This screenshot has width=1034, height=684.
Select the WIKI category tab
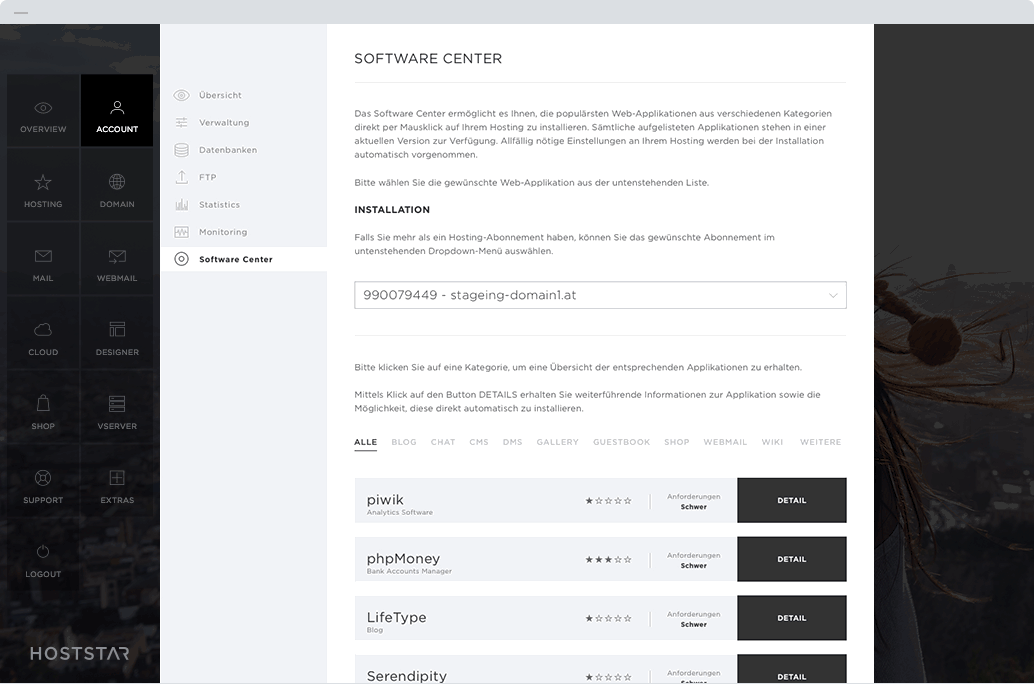772,442
